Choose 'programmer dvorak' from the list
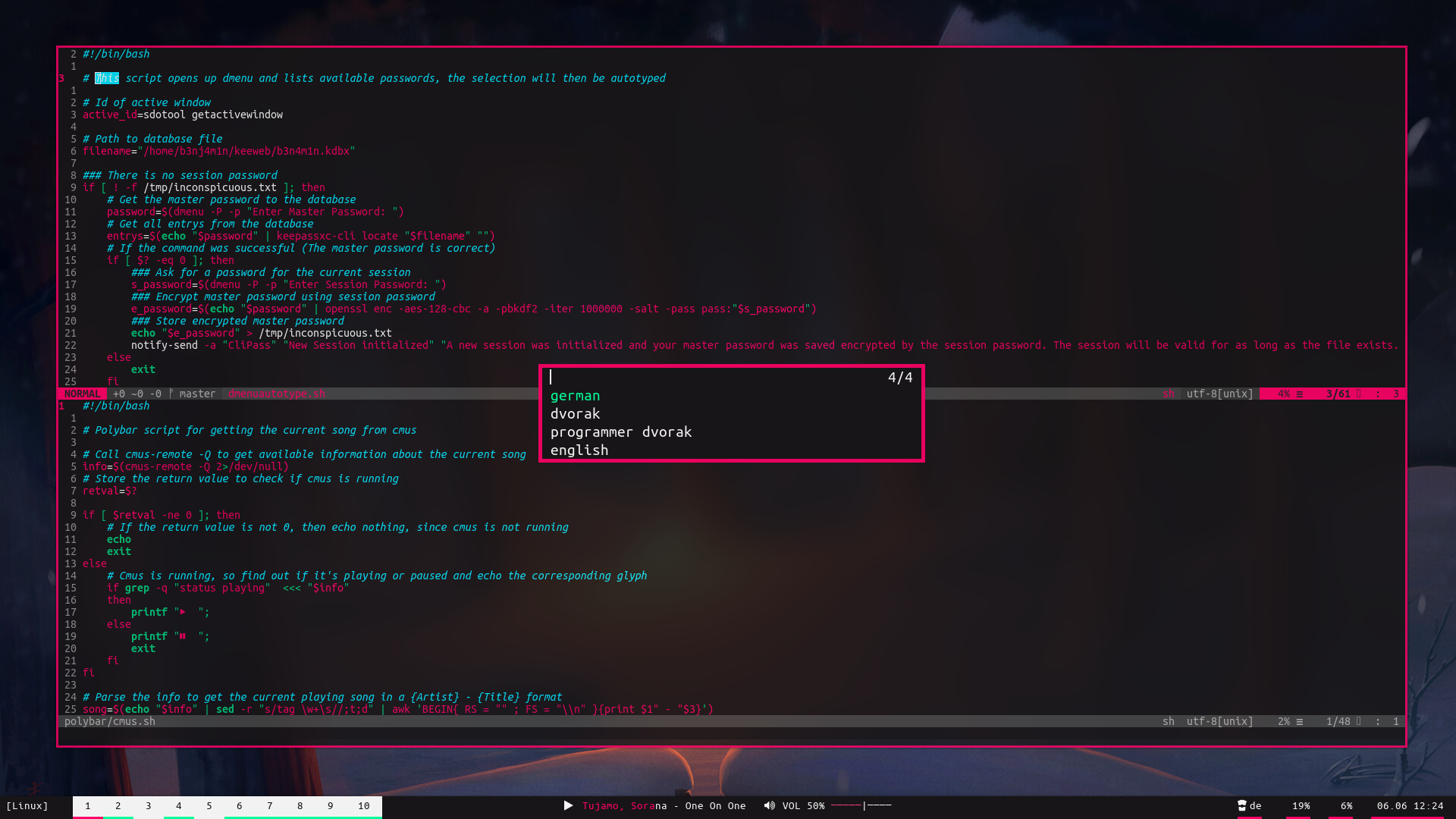This screenshot has height=819, width=1456. coord(620,431)
